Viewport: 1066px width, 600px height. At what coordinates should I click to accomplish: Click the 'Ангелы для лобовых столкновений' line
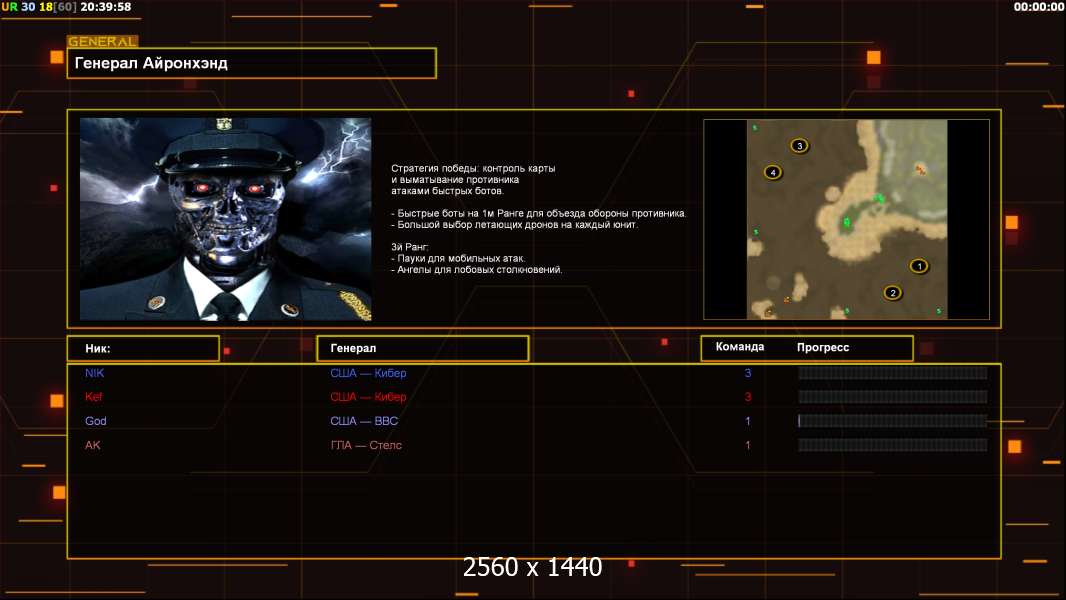pyautogui.click(x=477, y=270)
